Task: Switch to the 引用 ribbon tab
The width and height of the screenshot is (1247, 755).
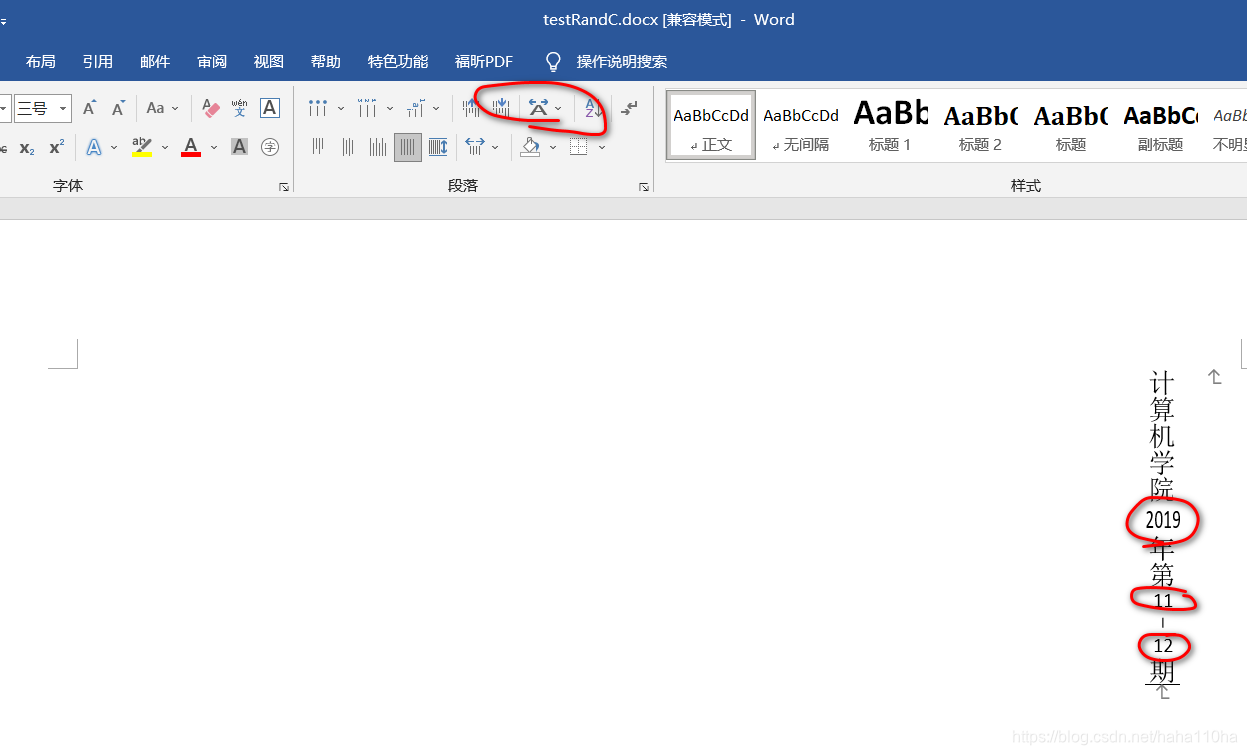Action: point(98,62)
